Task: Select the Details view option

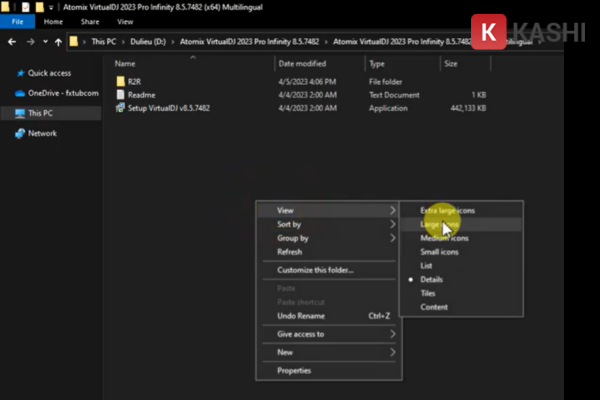Action: [432, 279]
